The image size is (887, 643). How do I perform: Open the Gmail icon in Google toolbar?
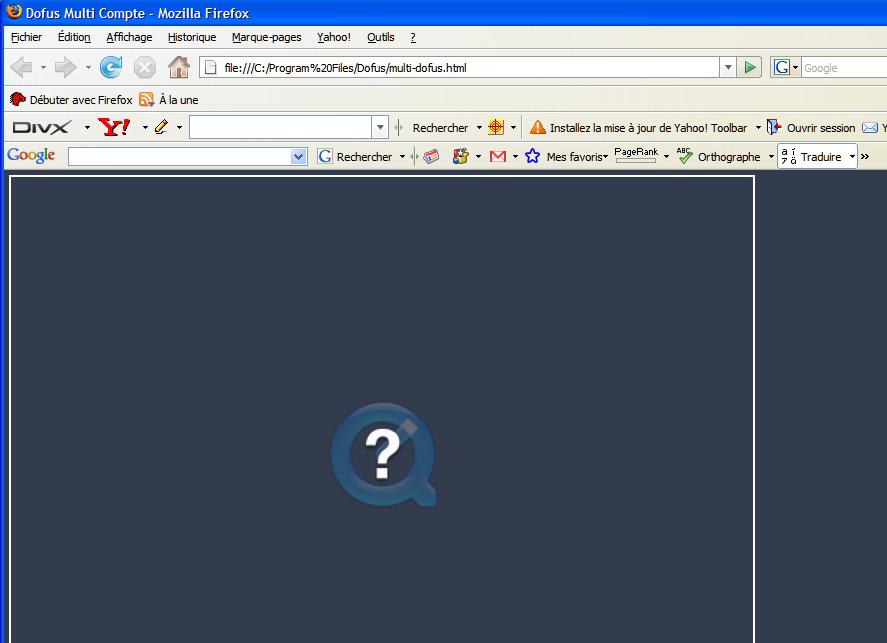[x=497, y=157]
